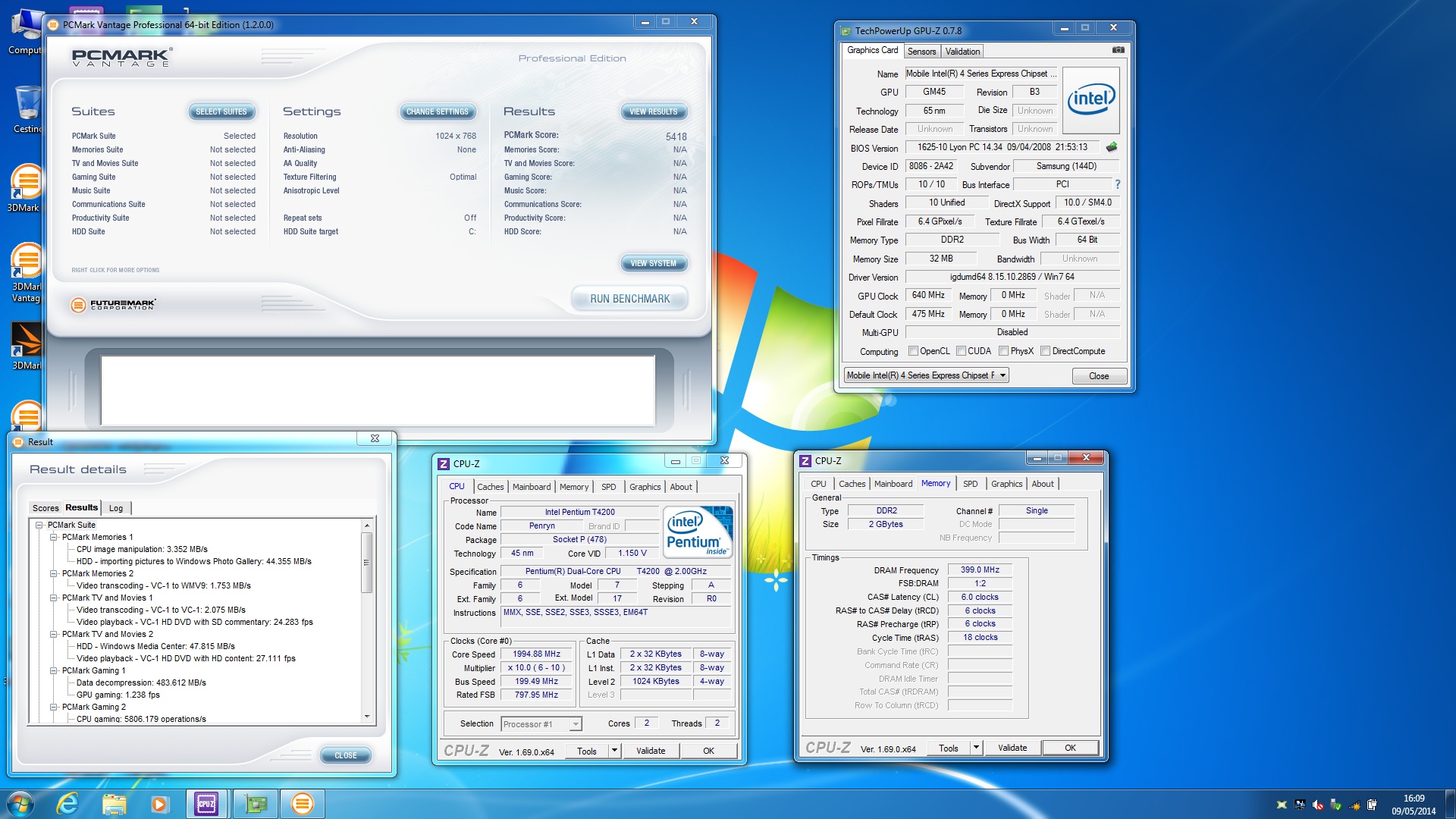Open the Graphics tab in CPU-Z Memory window
The height and width of the screenshot is (819, 1456).
tap(1006, 484)
